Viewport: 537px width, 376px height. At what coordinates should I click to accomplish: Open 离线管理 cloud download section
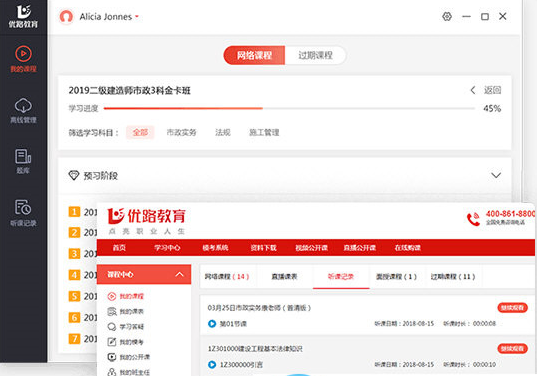pyautogui.click(x=23, y=110)
